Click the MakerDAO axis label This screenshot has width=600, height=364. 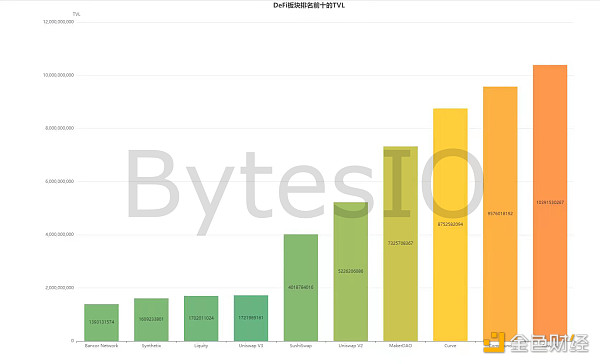point(401,346)
